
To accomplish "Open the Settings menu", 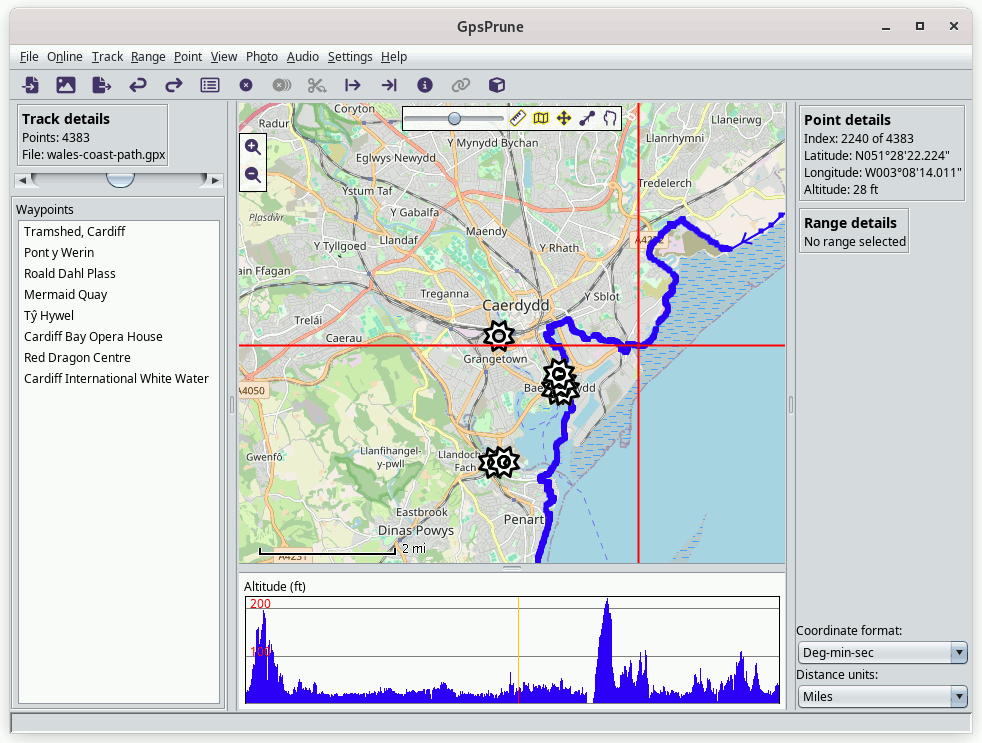I will (350, 57).
